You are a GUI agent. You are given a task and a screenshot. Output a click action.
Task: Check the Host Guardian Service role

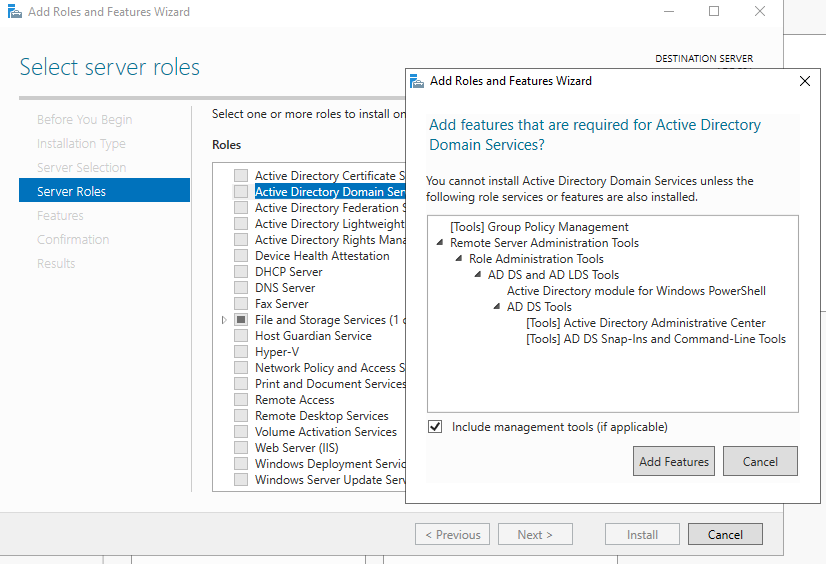pyautogui.click(x=241, y=336)
